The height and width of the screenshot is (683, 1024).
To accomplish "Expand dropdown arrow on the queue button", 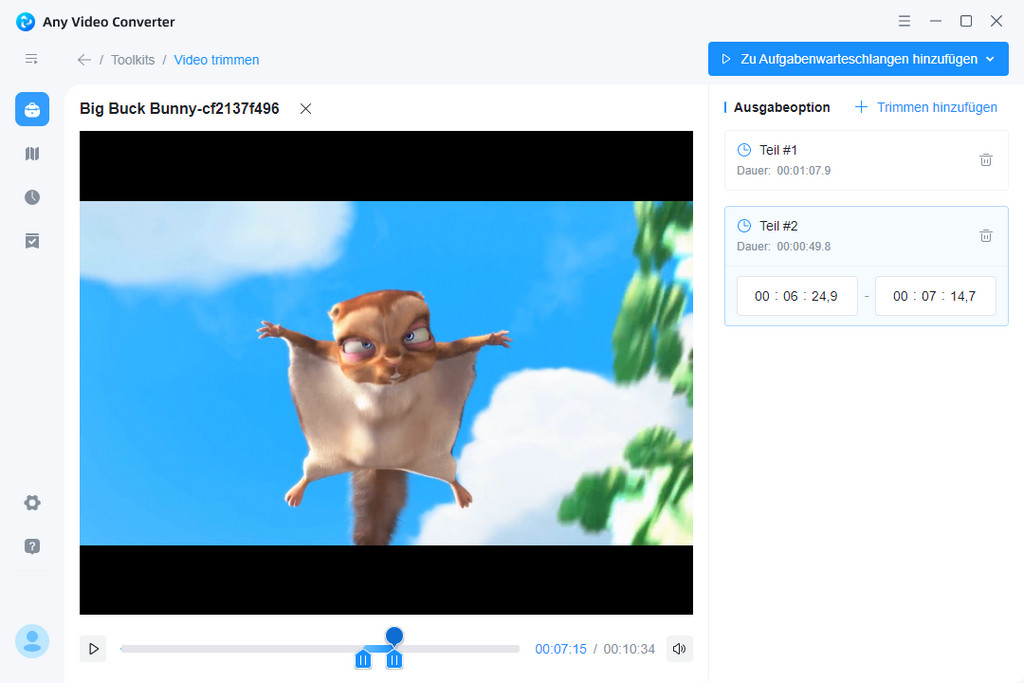I will coord(990,59).
